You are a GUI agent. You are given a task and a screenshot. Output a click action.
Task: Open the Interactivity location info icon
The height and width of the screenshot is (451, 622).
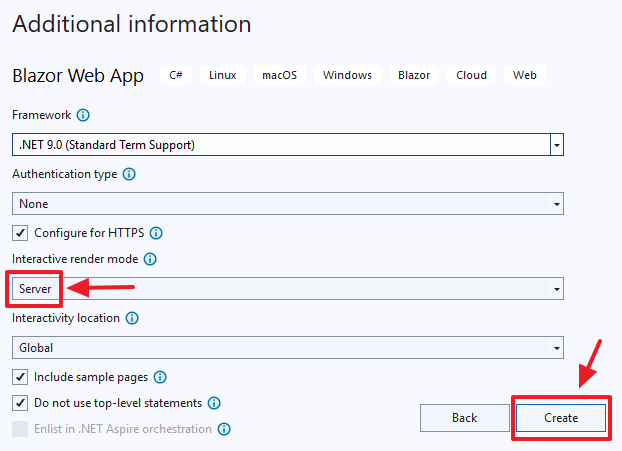pos(132,318)
